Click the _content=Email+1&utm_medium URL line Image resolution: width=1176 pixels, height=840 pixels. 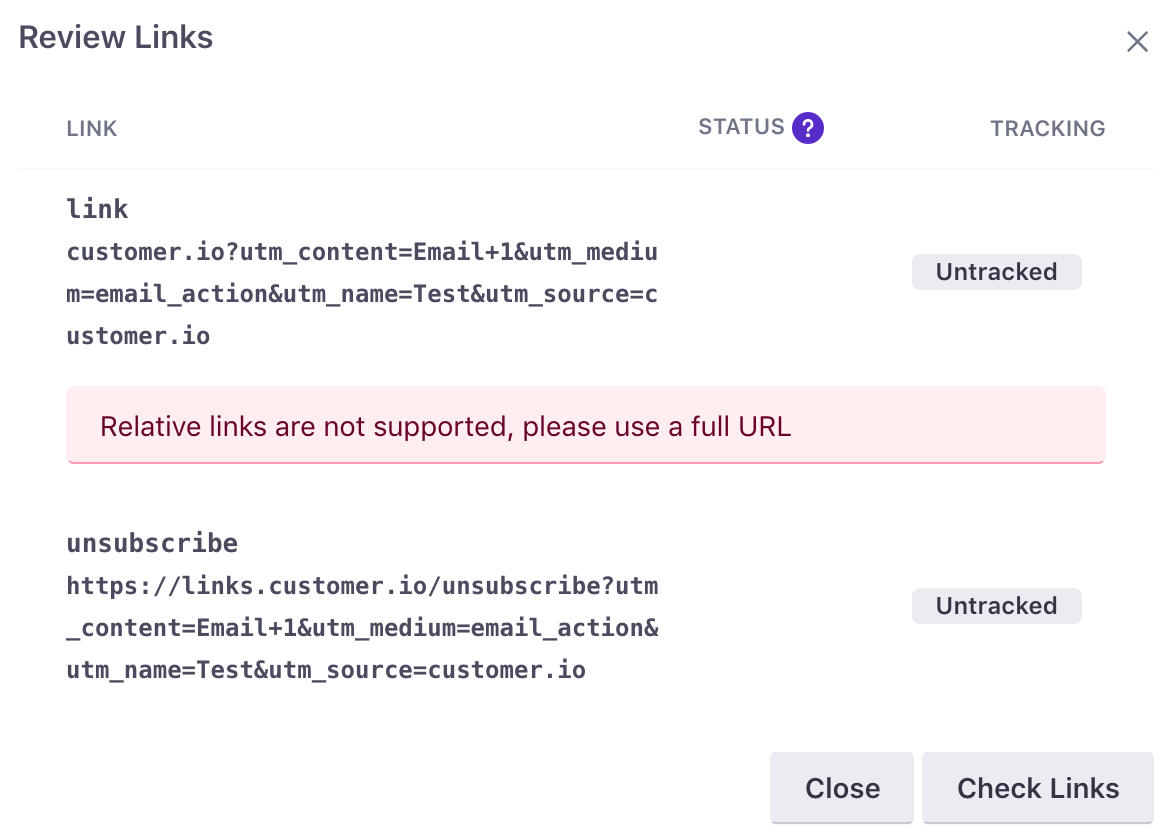(362, 628)
